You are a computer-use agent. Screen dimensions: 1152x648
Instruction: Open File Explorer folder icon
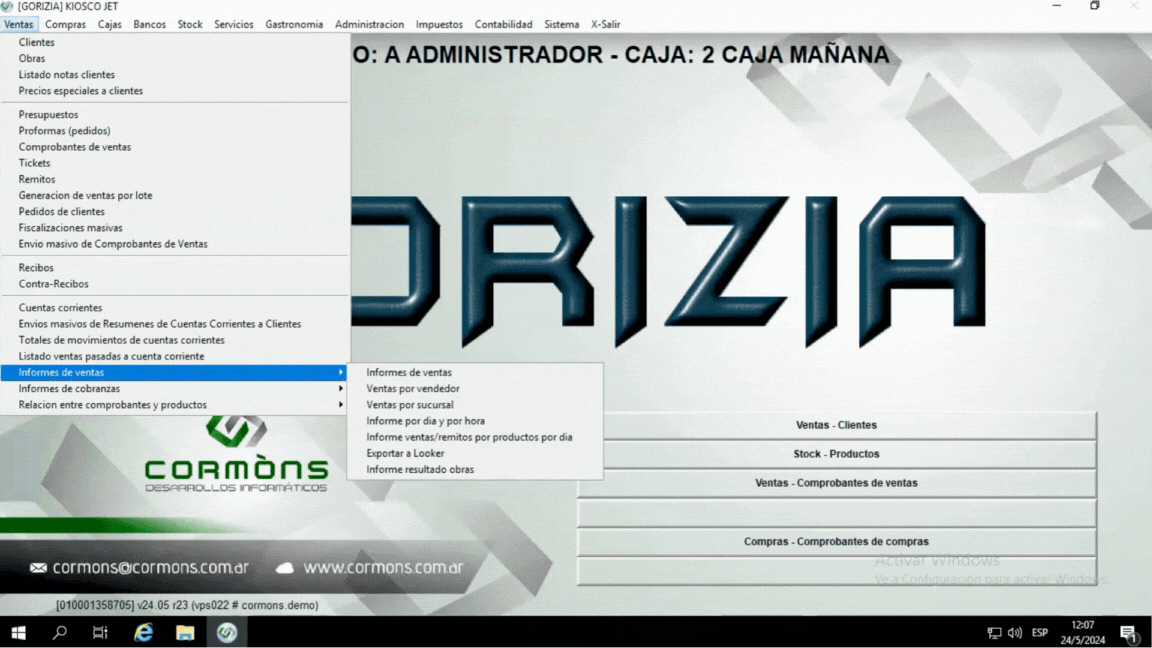(x=184, y=633)
